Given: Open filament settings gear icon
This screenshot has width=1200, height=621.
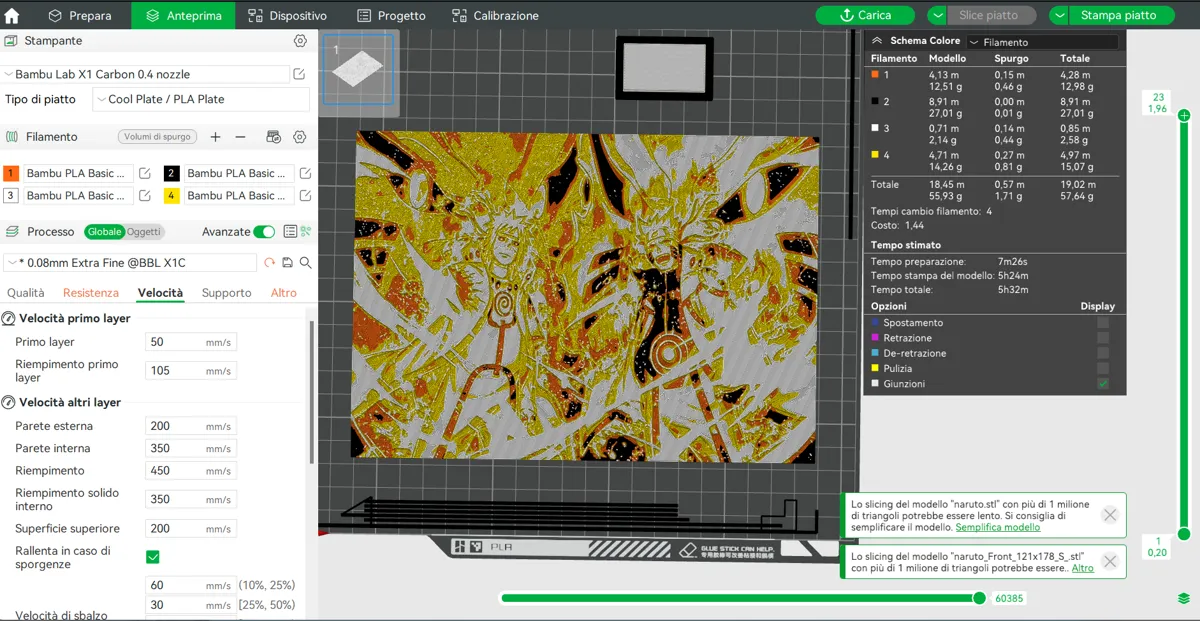Looking at the screenshot, I should click(x=299, y=137).
